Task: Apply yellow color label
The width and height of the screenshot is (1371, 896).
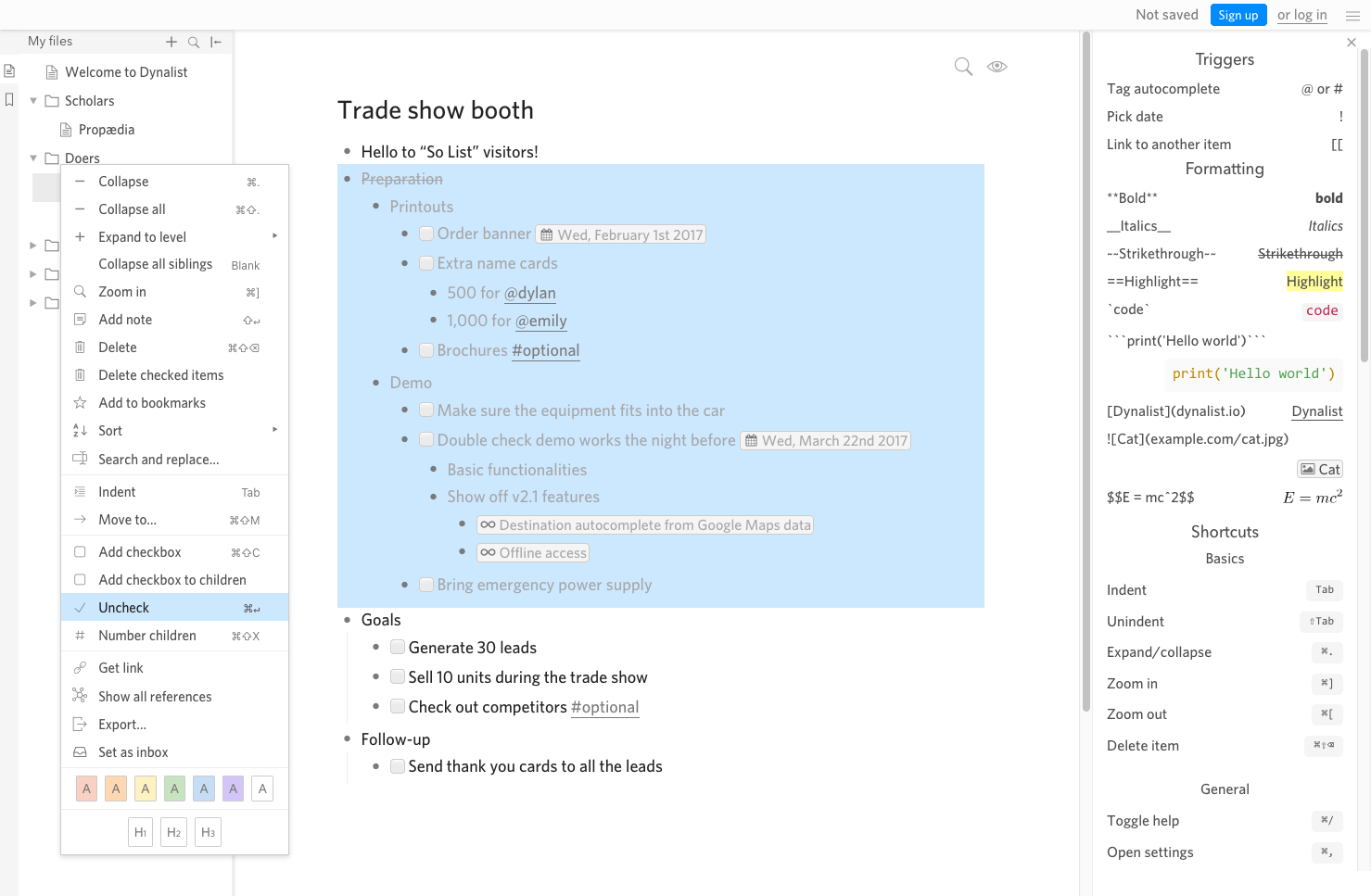Action: (x=146, y=789)
